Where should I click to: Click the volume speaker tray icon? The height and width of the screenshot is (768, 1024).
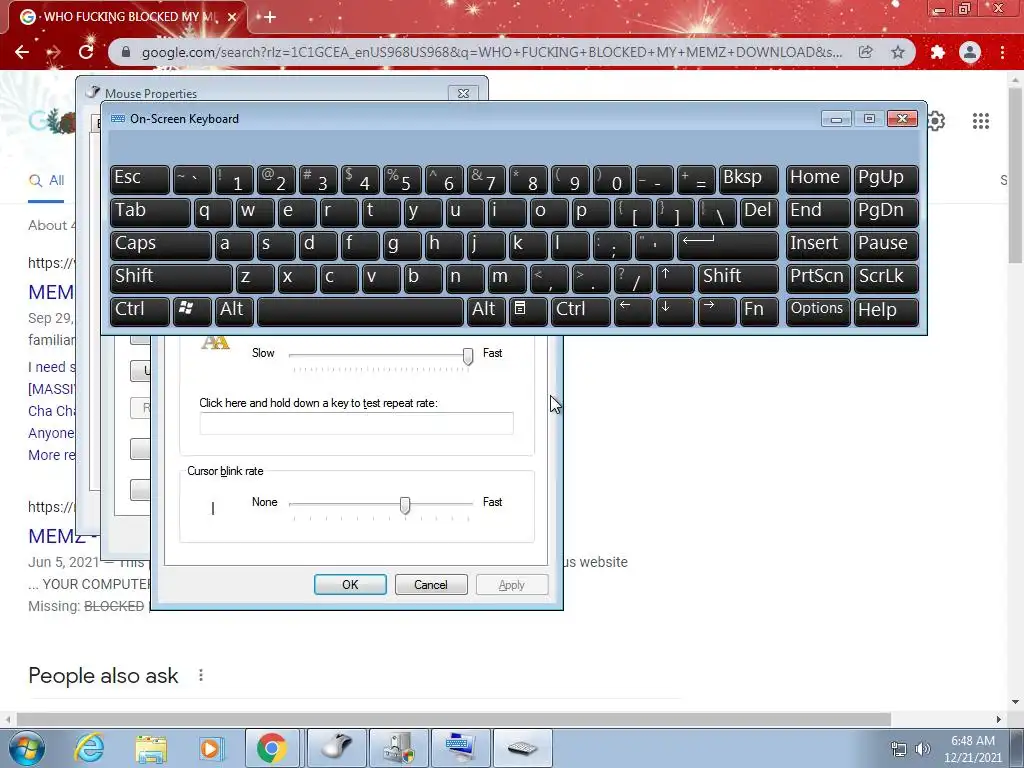(922, 749)
